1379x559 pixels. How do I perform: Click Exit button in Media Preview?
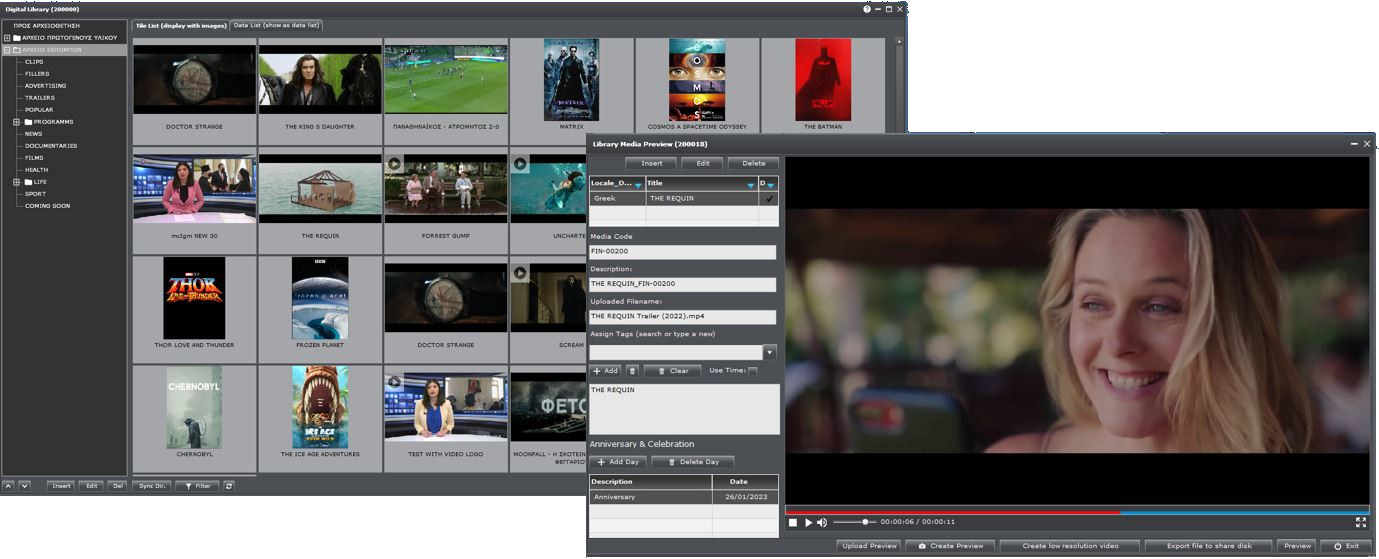1346,546
